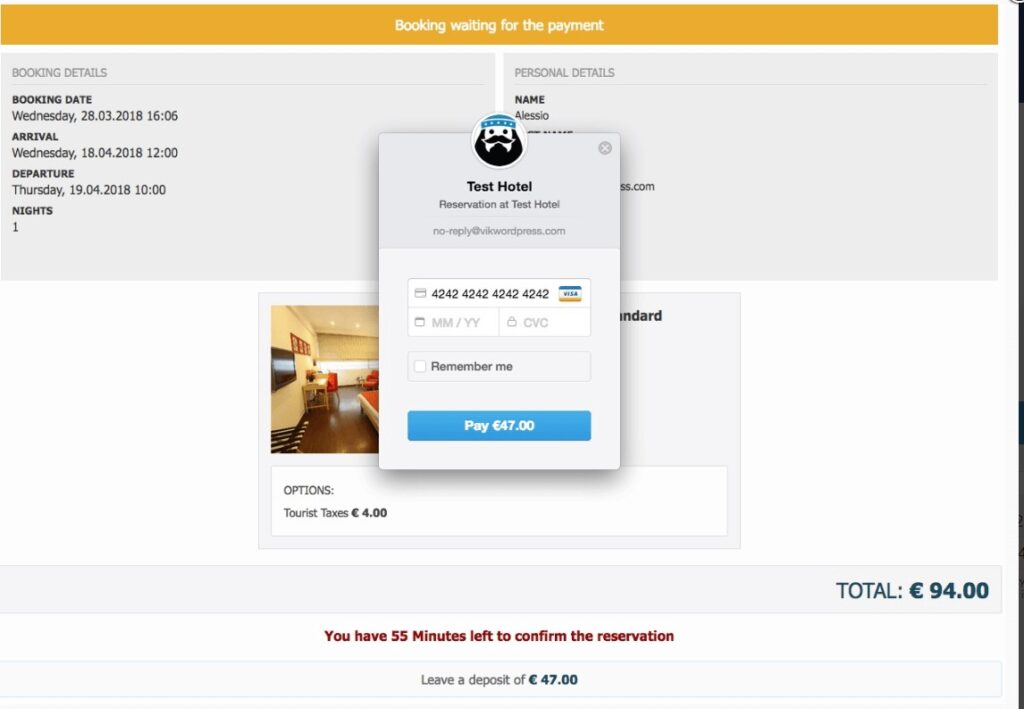Image resolution: width=1024 pixels, height=709 pixels.
Task: Click the card number 4242 field
Action: coord(499,294)
